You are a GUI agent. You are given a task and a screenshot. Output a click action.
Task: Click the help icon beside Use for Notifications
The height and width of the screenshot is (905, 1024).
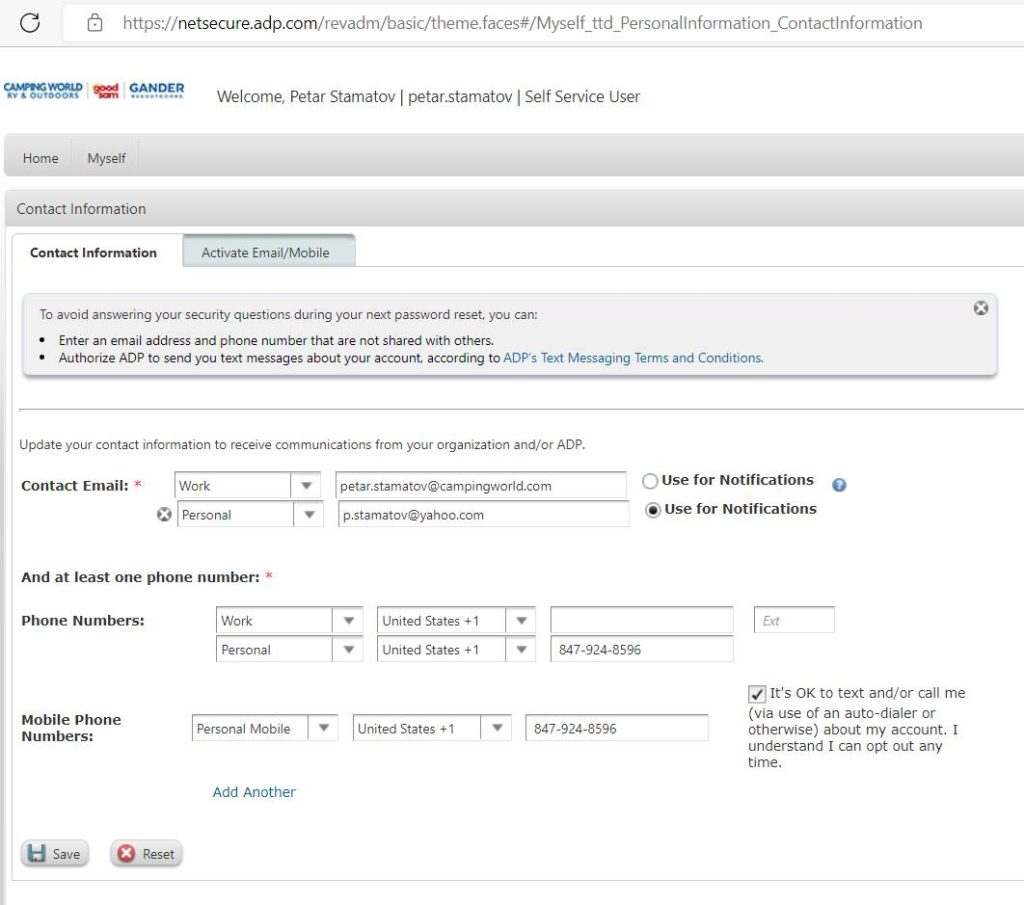click(839, 485)
